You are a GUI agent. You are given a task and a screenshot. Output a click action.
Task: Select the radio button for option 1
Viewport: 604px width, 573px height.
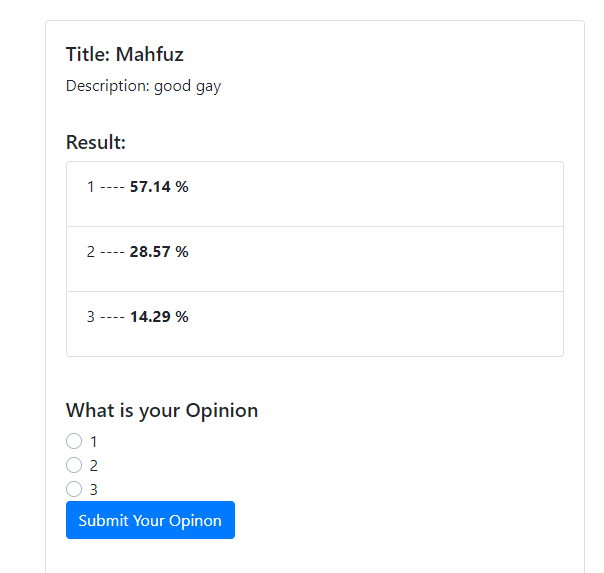click(74, 441)
